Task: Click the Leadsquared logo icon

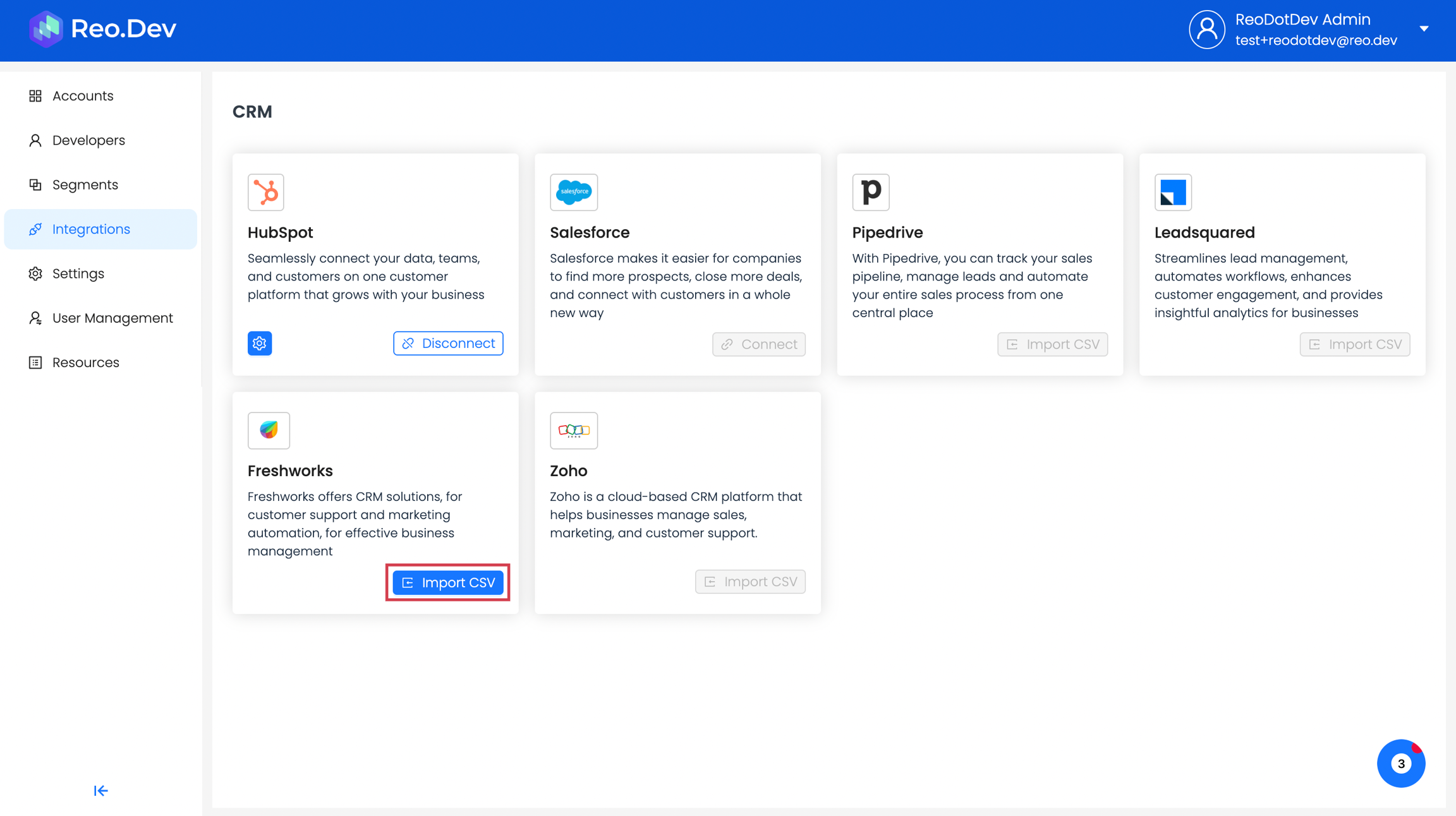Action: tap(1172, 192)
